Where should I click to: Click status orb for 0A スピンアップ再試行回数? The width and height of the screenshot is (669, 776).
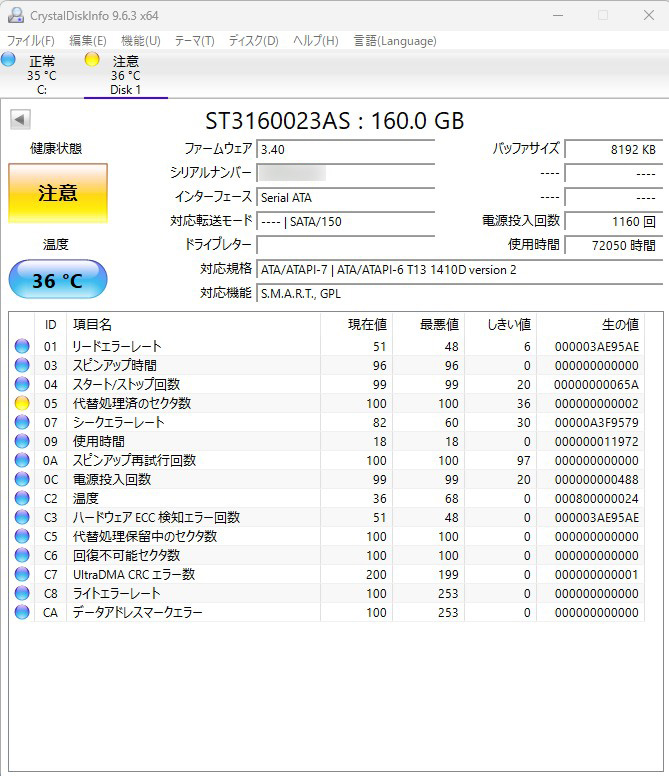pos(22,460)
